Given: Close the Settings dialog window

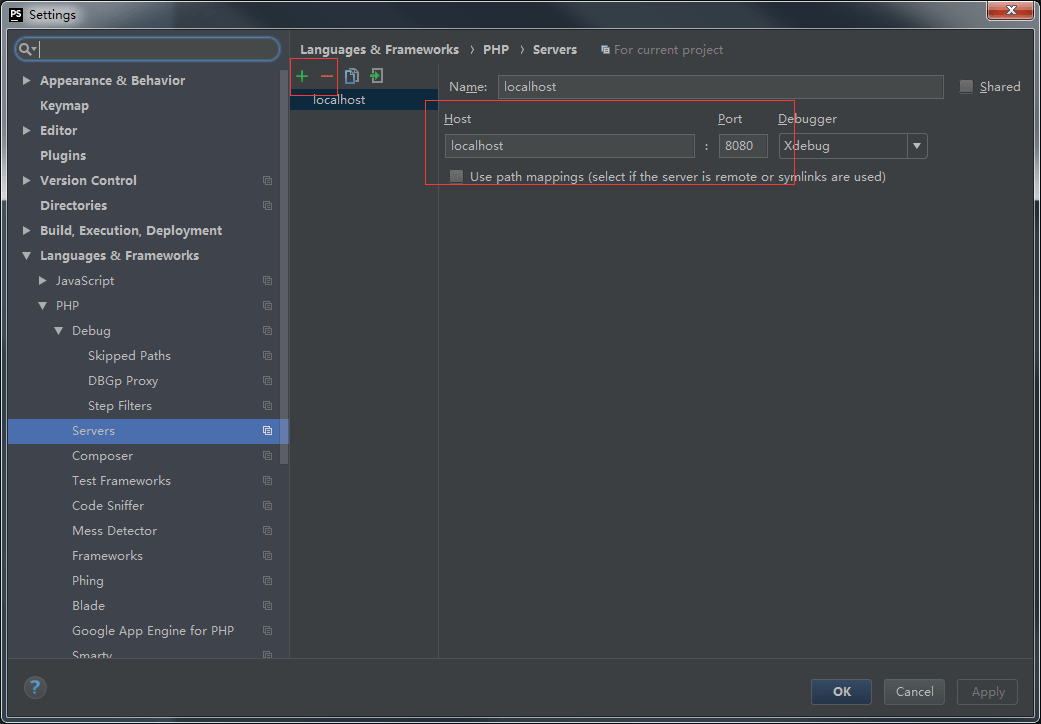Looking at the screenshot, I should 1010,10.
